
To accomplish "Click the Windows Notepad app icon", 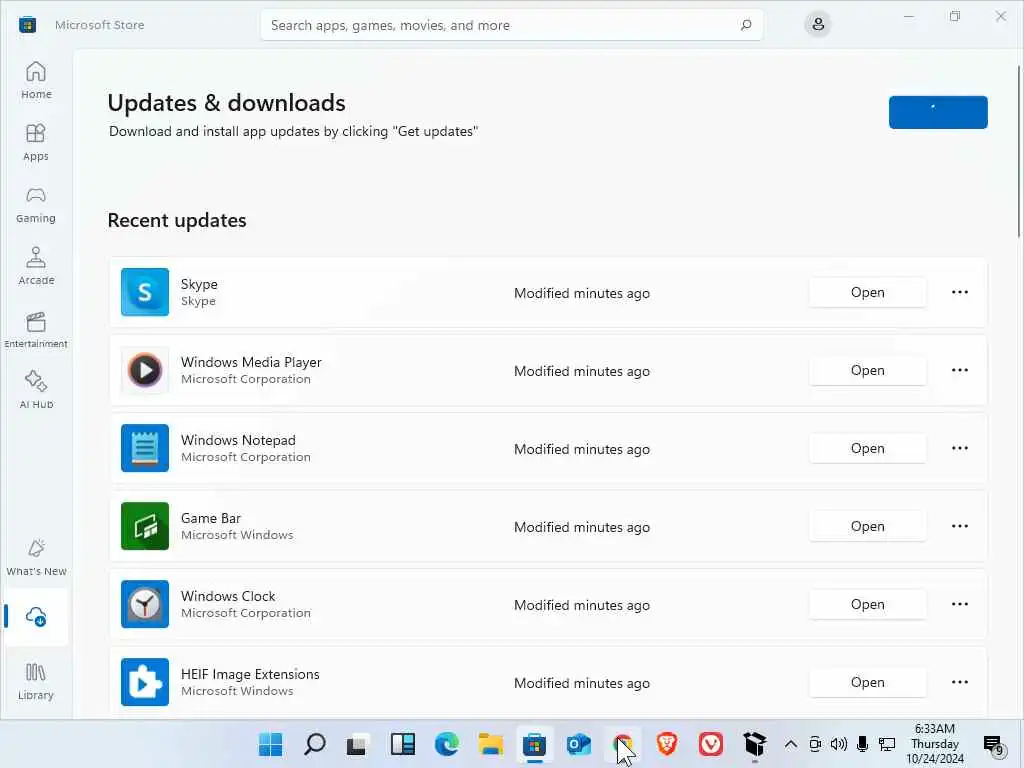I will click(x=145, y=448).
